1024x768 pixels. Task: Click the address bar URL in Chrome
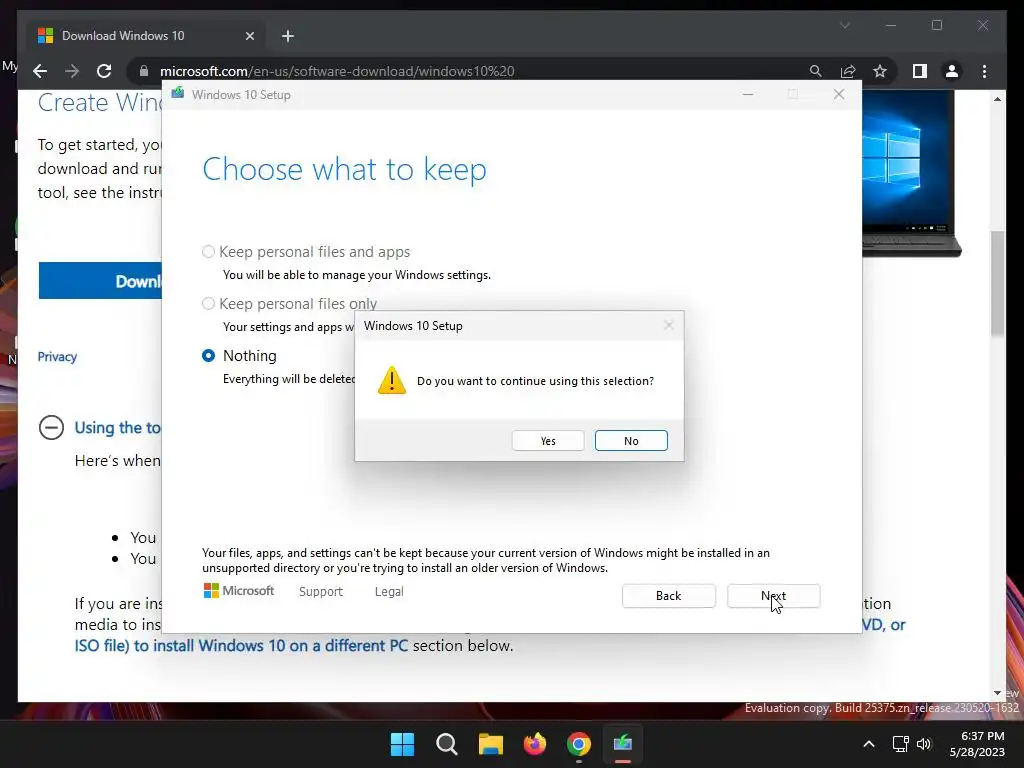tap(337, 71)
